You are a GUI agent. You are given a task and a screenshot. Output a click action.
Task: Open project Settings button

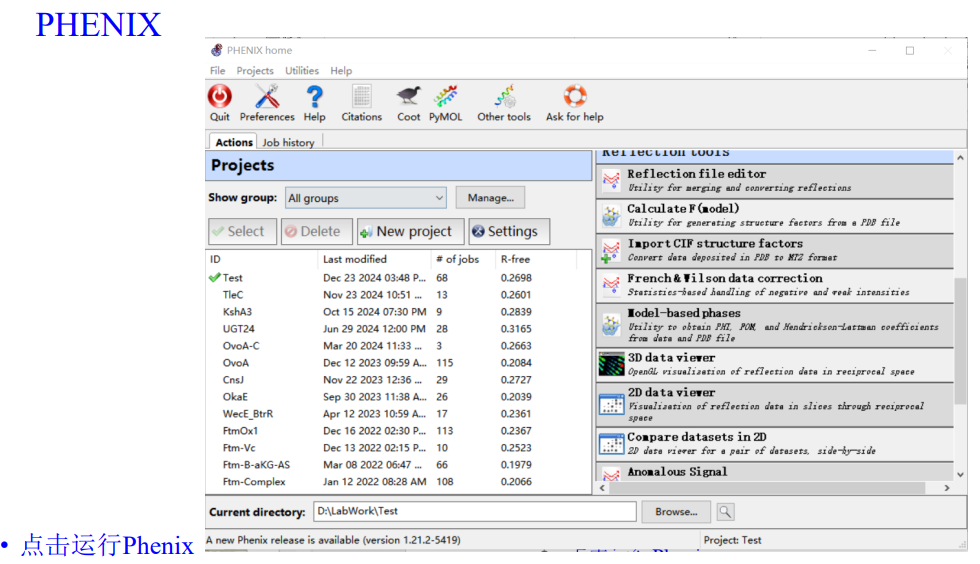509,231
